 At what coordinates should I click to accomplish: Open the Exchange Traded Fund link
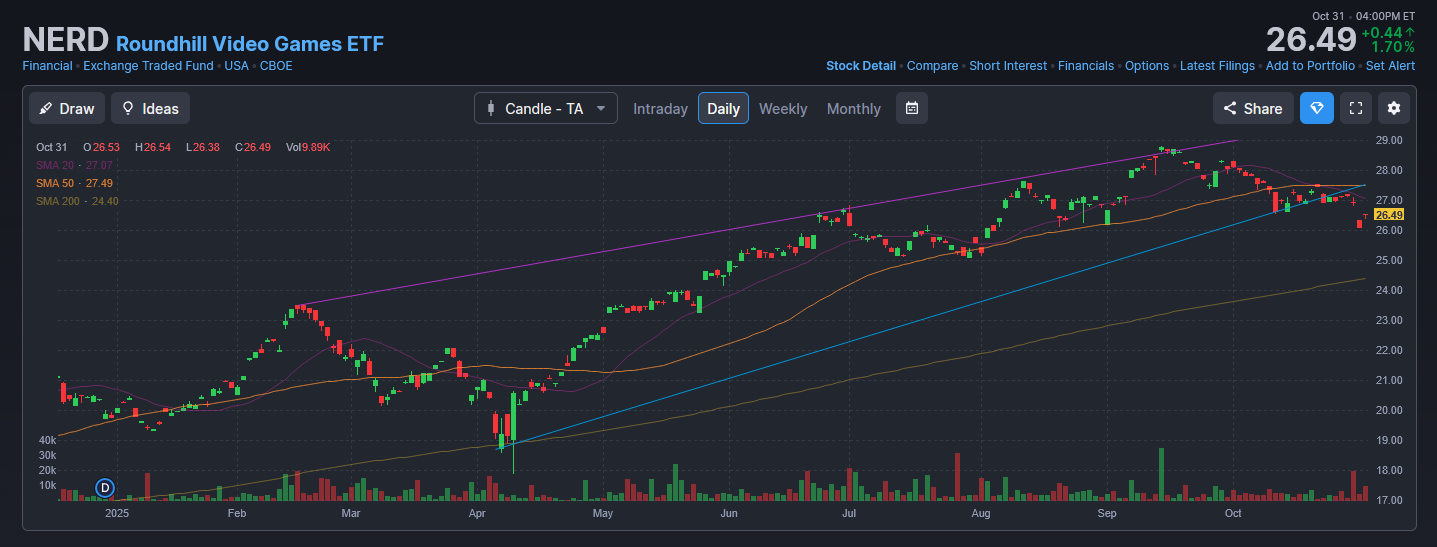(x=148, y=66)
